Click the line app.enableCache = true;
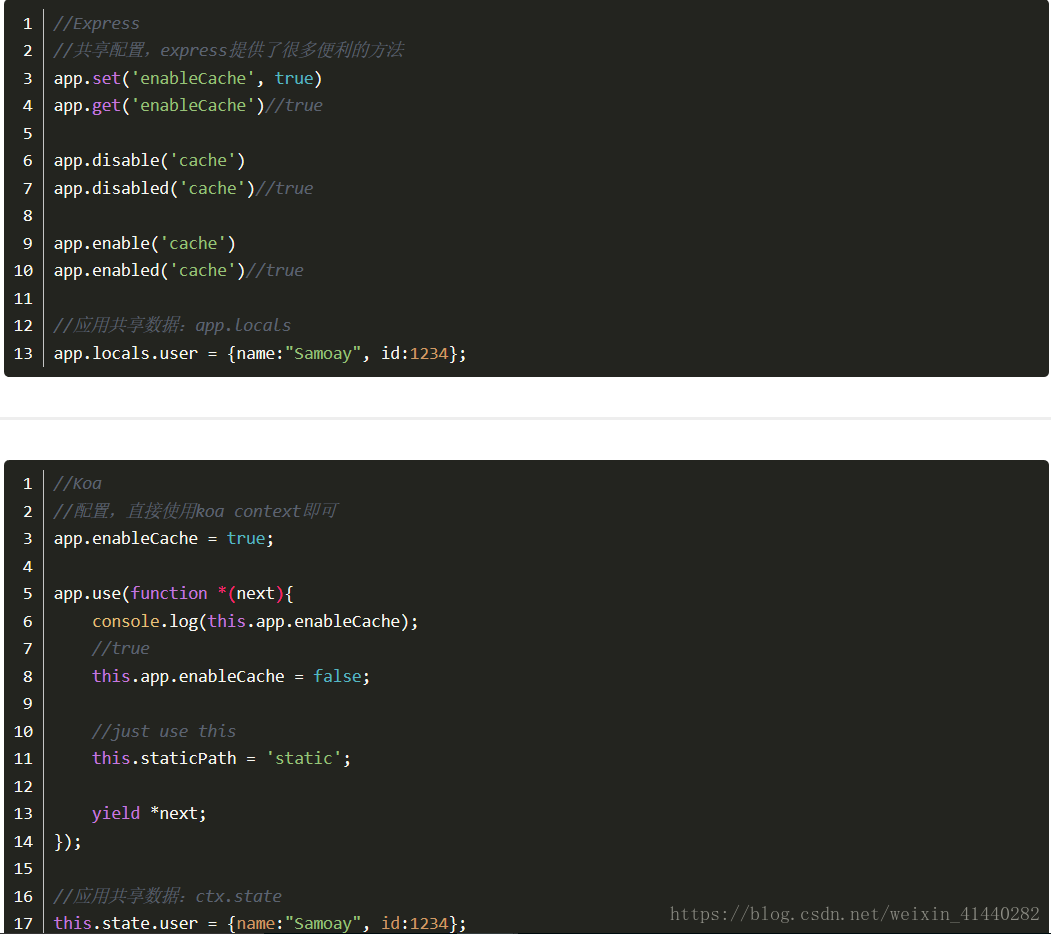 coord(164,538)
